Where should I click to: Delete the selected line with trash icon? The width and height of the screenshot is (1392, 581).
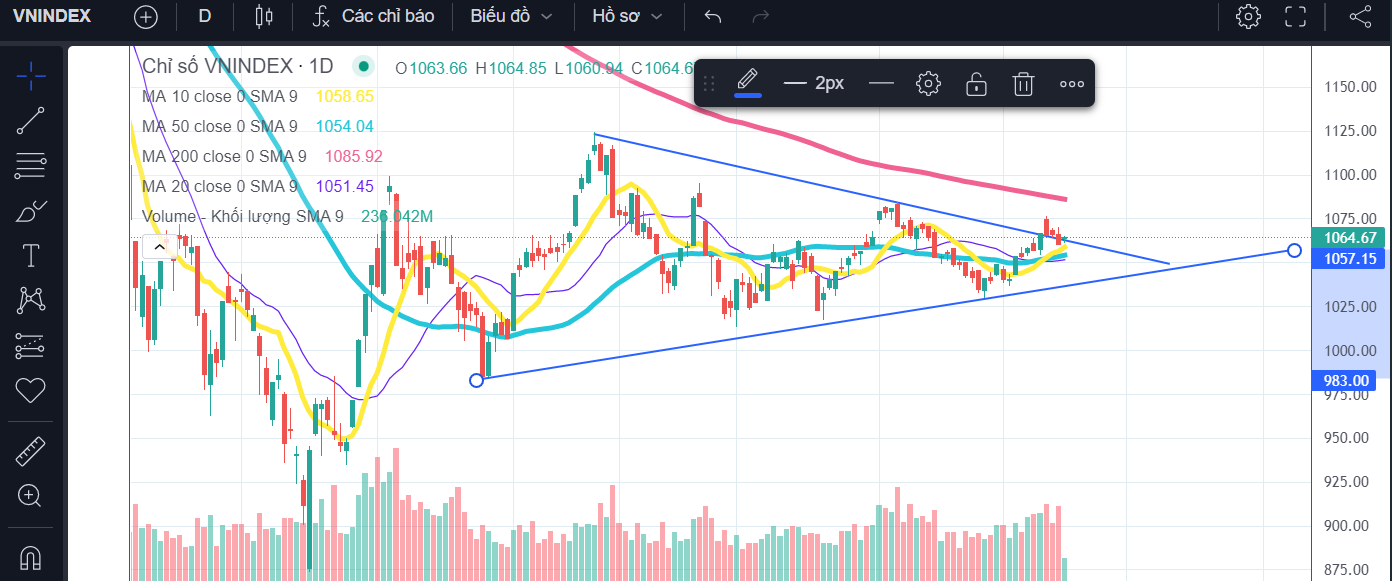1022,84
